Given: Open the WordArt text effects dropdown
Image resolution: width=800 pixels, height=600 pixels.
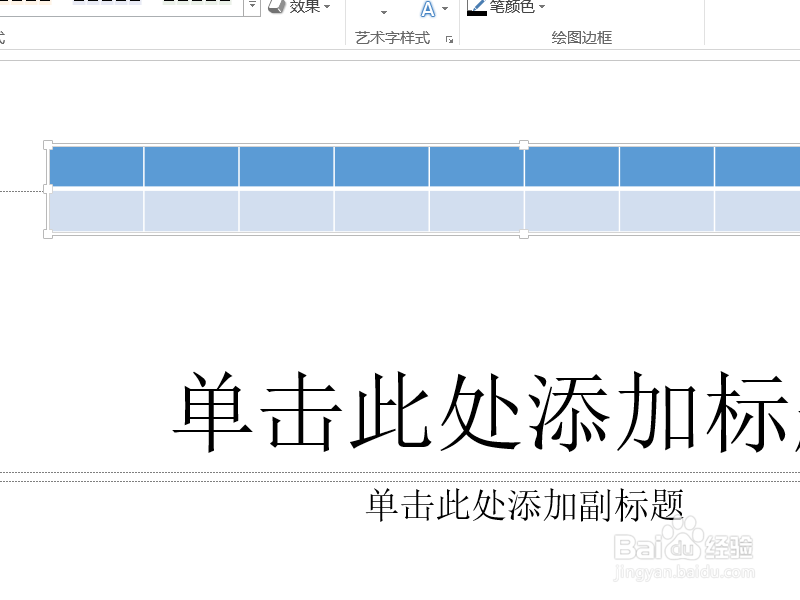Looking at the screenshot, I should (444, 8).
